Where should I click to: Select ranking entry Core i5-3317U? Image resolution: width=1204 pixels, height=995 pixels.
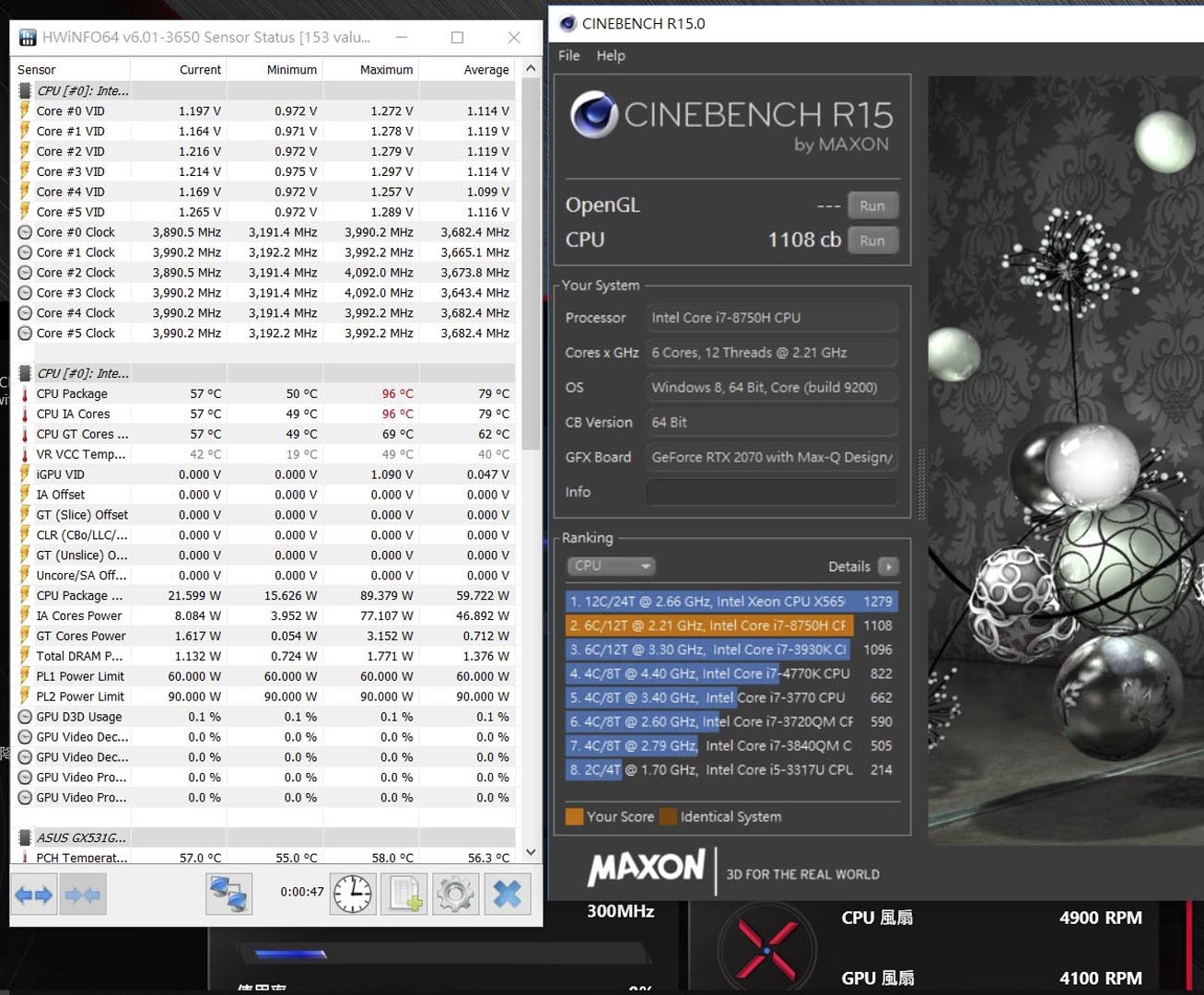tap(731, 769)
